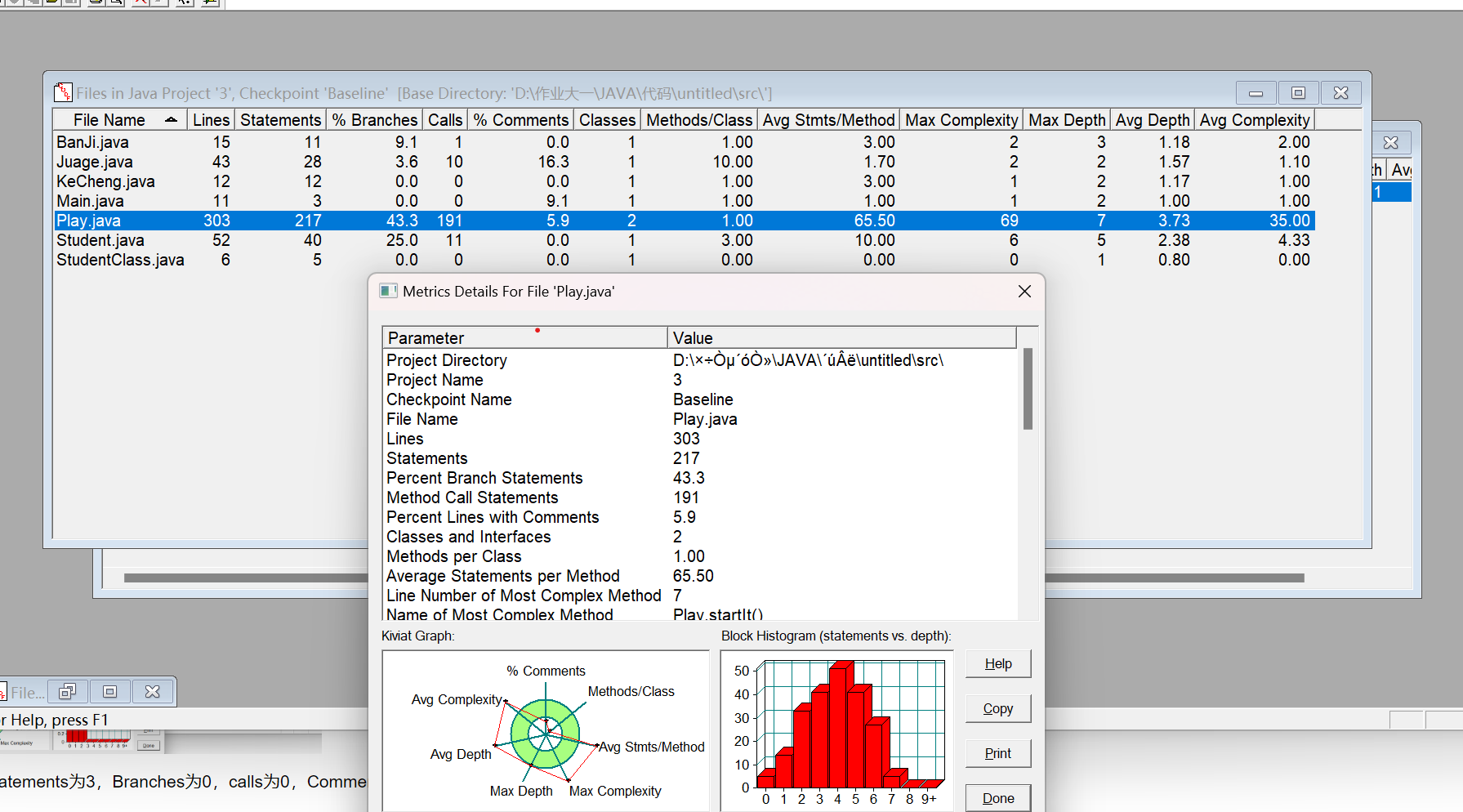The image size is (1463, 812).
Task: Click the Metrics Details title bar icon
Action: pos(389,292)
